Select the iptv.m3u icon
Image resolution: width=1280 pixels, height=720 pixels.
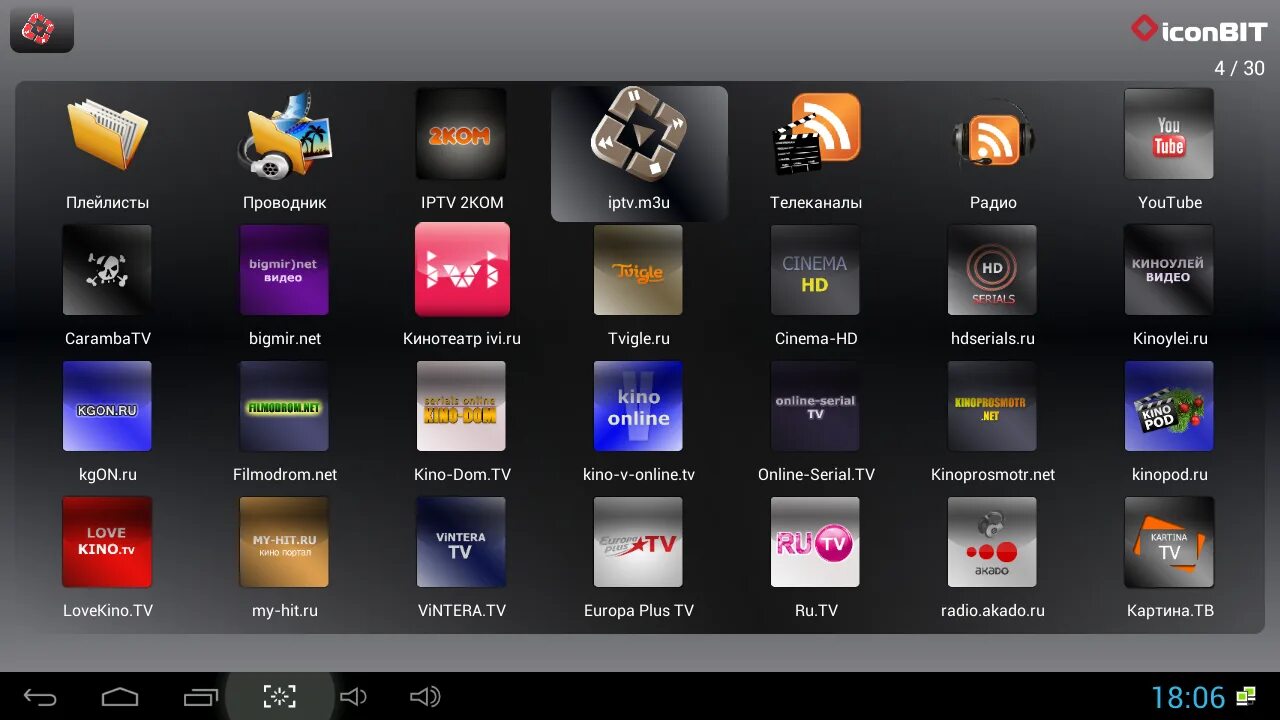tap(639, 134)
